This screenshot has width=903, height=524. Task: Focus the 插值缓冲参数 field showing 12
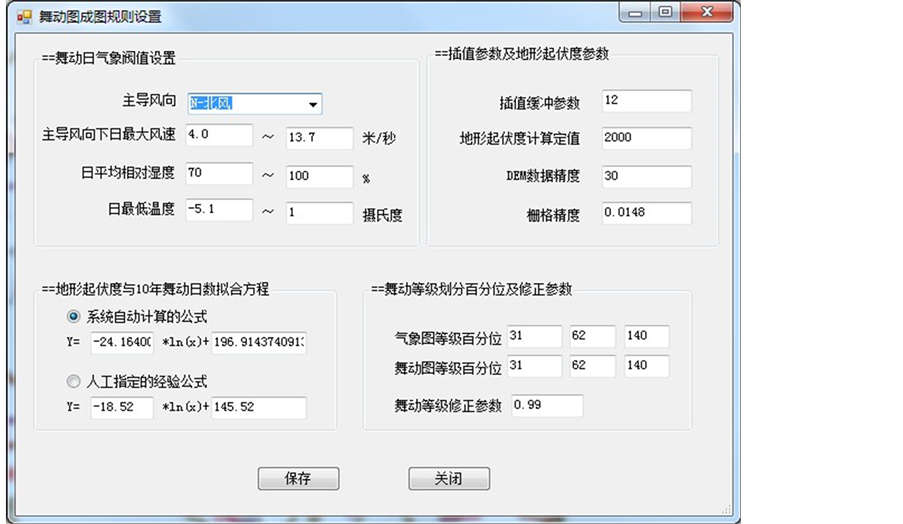646,101
